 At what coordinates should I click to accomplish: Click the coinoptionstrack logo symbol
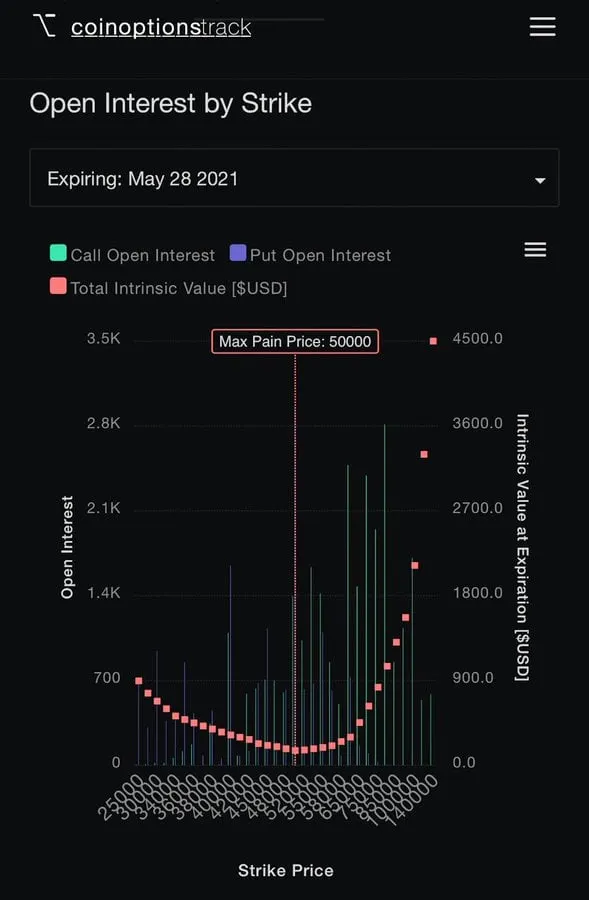coord(45,26)
